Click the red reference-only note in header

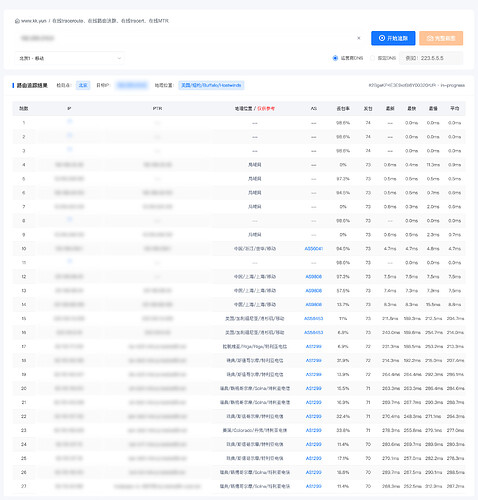point(266,109)
